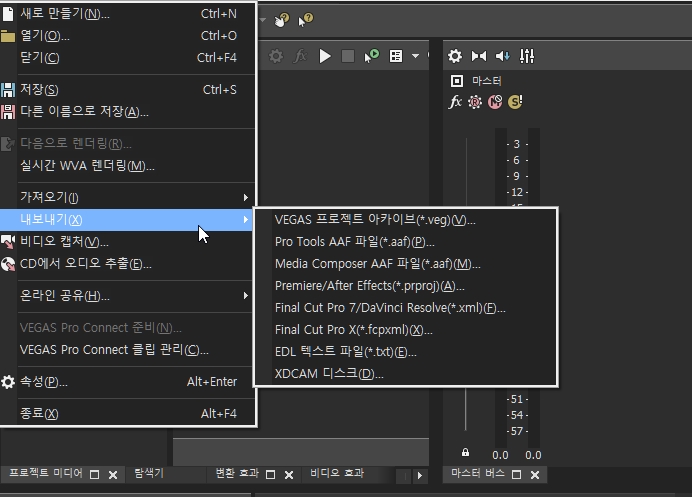Switch to 탐색기 tab

coord(149,473)
